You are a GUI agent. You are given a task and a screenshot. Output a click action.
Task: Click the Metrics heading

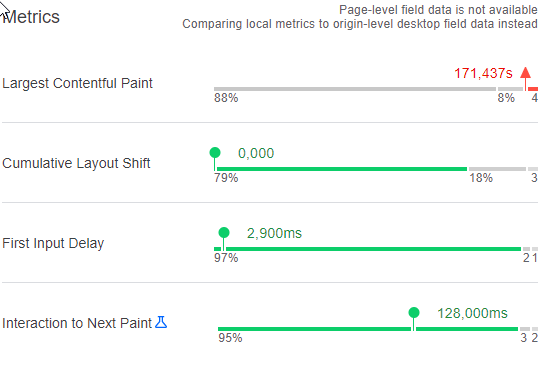[31, 17]
